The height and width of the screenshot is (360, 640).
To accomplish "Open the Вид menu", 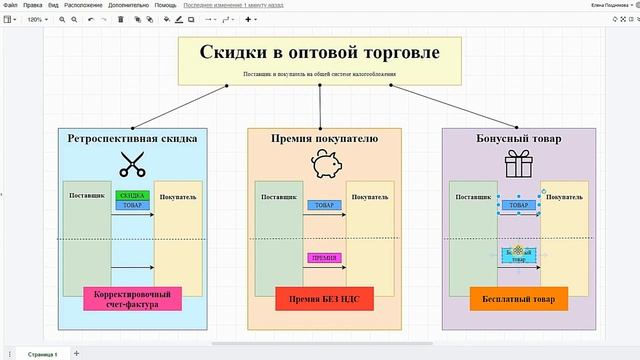I will tap(53, 5).
